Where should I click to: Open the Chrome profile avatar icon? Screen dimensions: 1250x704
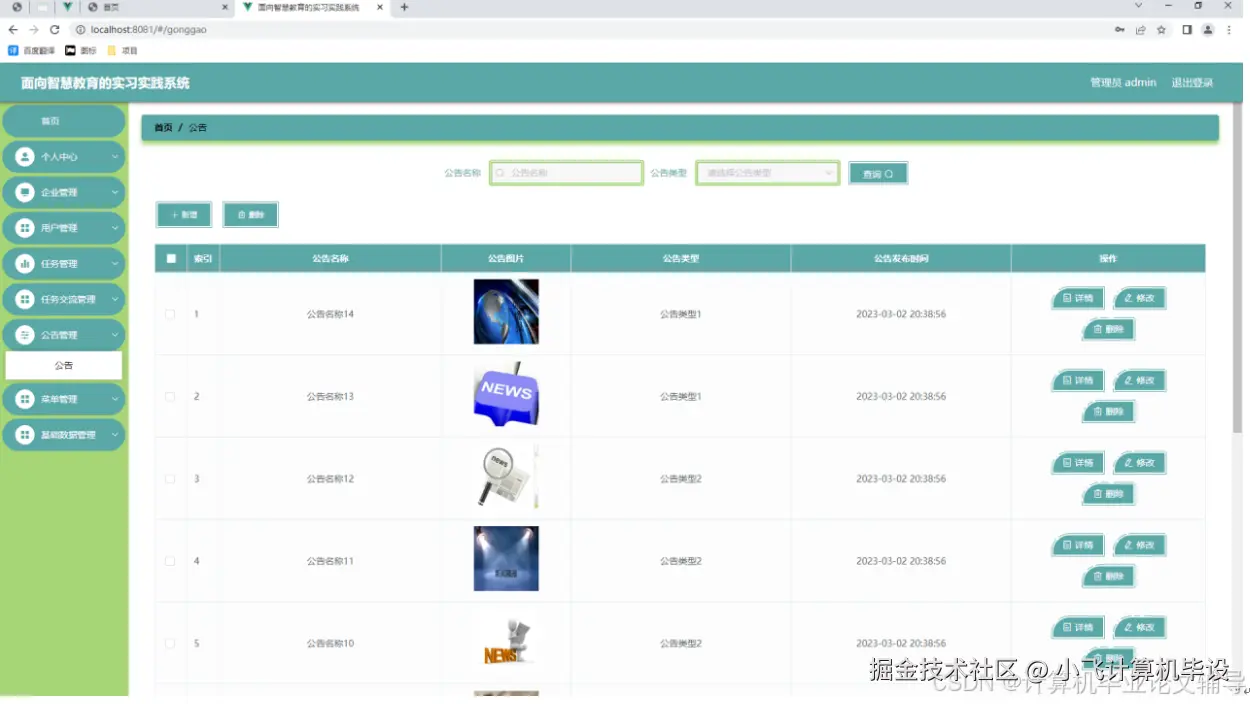pyautogui.click(x=1208, y=30)
